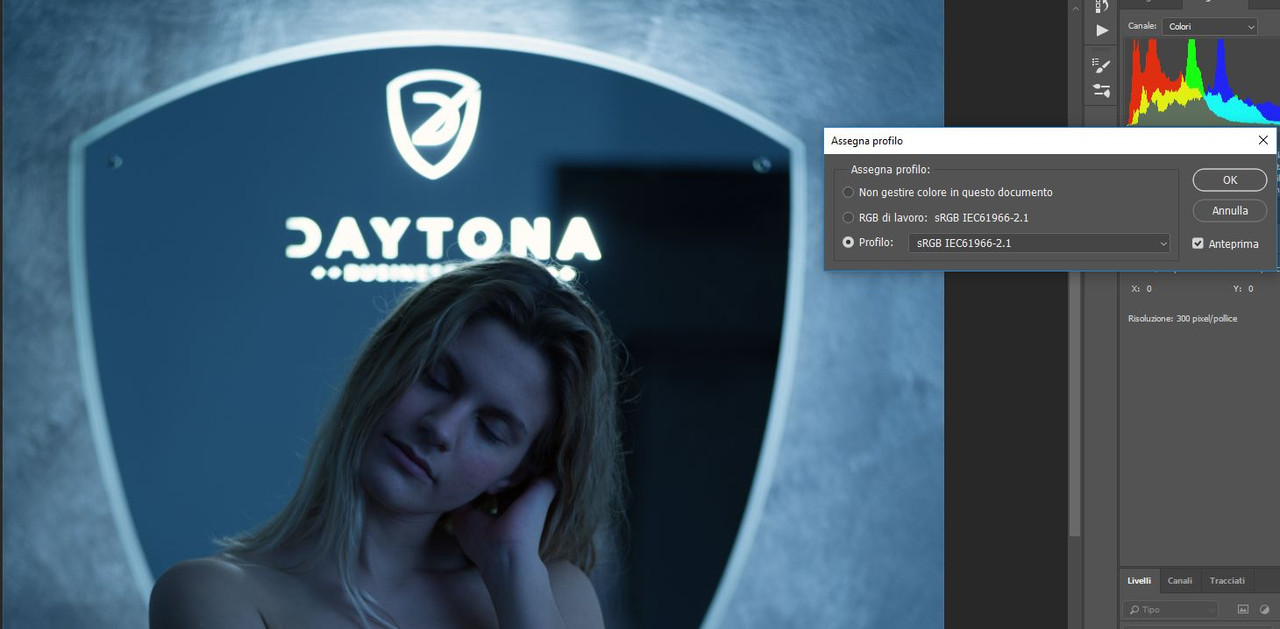This screenshot has width=1280, height=629.
Task: Open the Brushes panel icon
Action: (1102, 90)
